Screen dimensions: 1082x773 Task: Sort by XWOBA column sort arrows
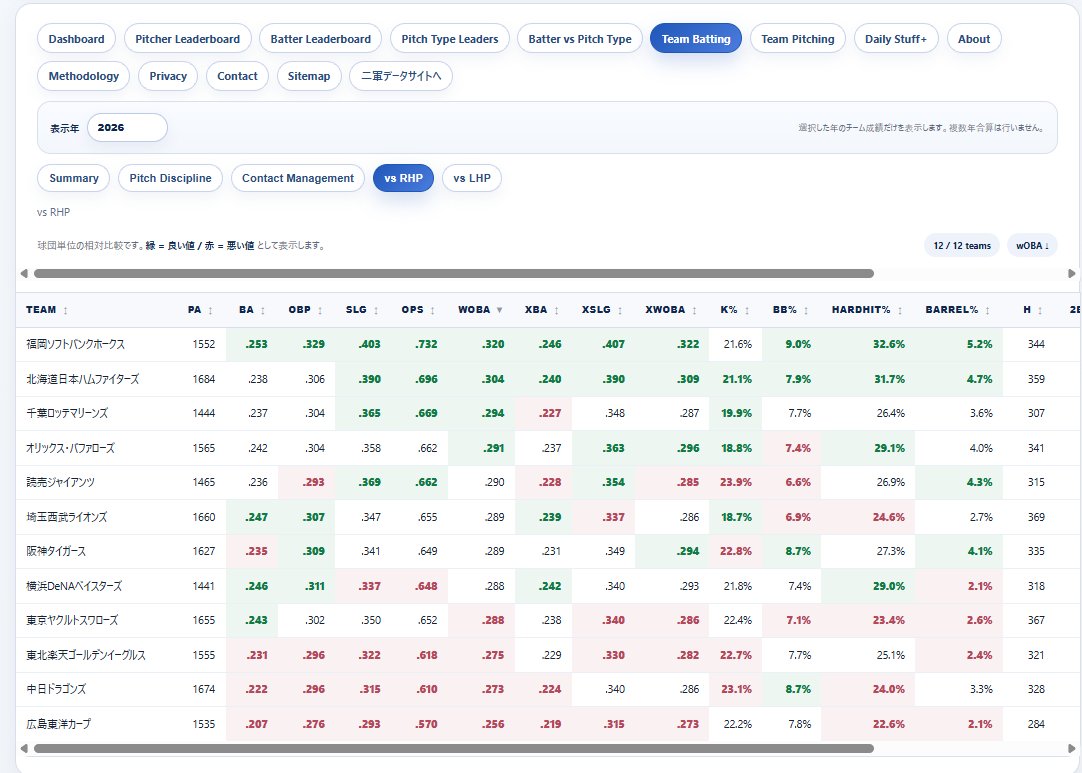[694, 311]
